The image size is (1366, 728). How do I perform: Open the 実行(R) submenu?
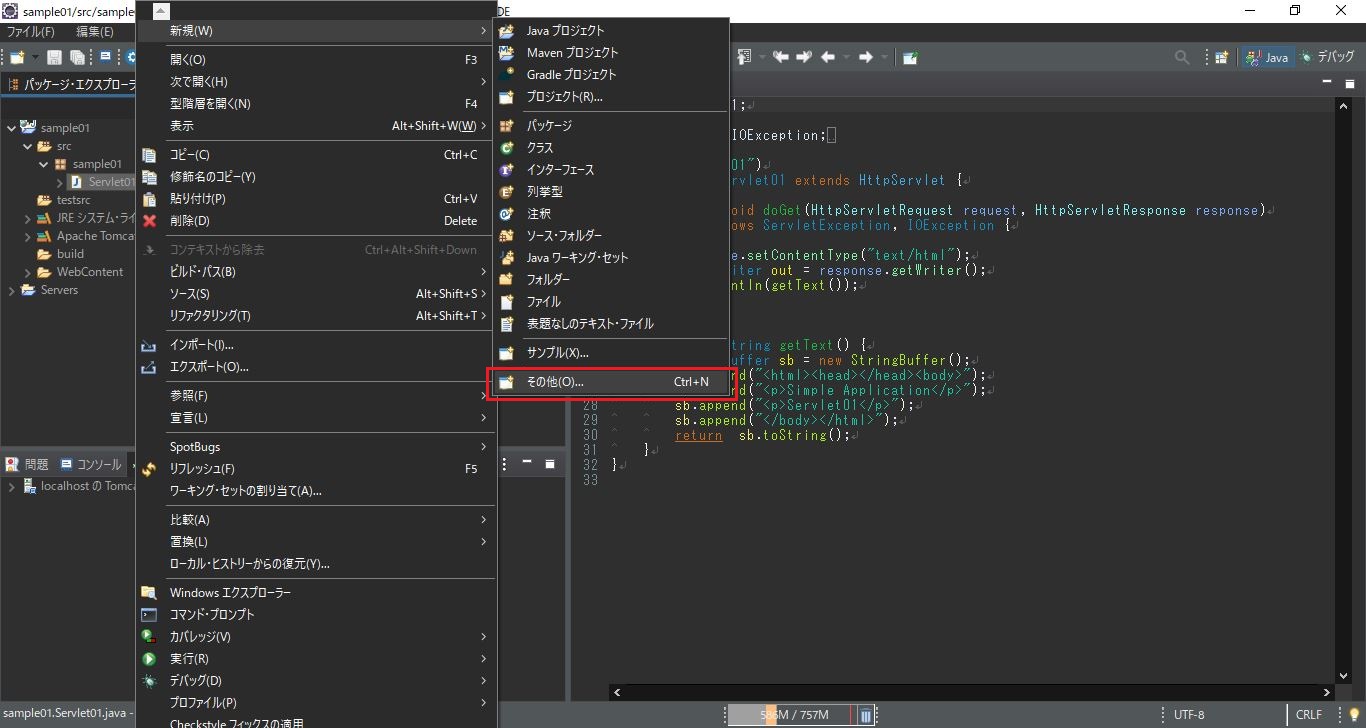pyautogui.click(x=316, y=659)
